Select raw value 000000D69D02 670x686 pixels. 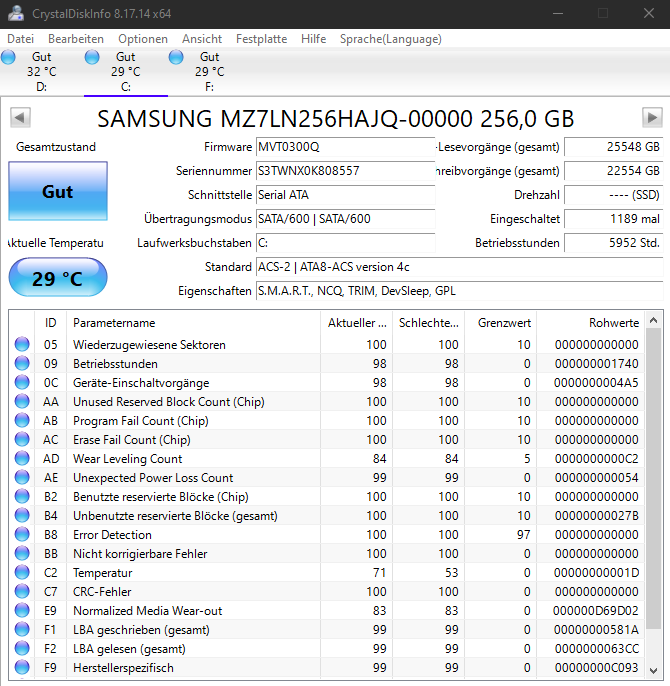click(596, 610)
